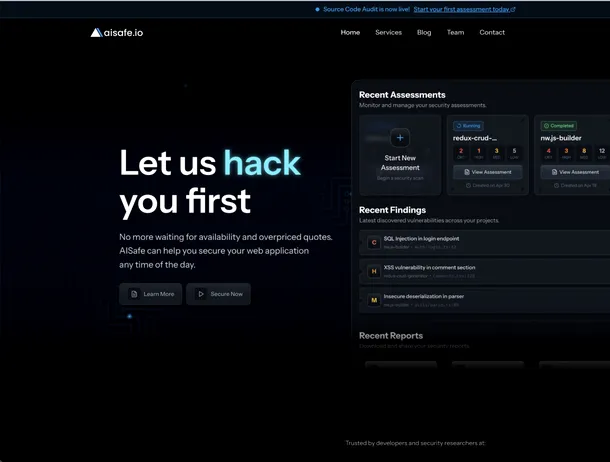Viewport: 610px width, 462px height.
Task: Click the H high severity badge
Action: [x=374, y=271]
